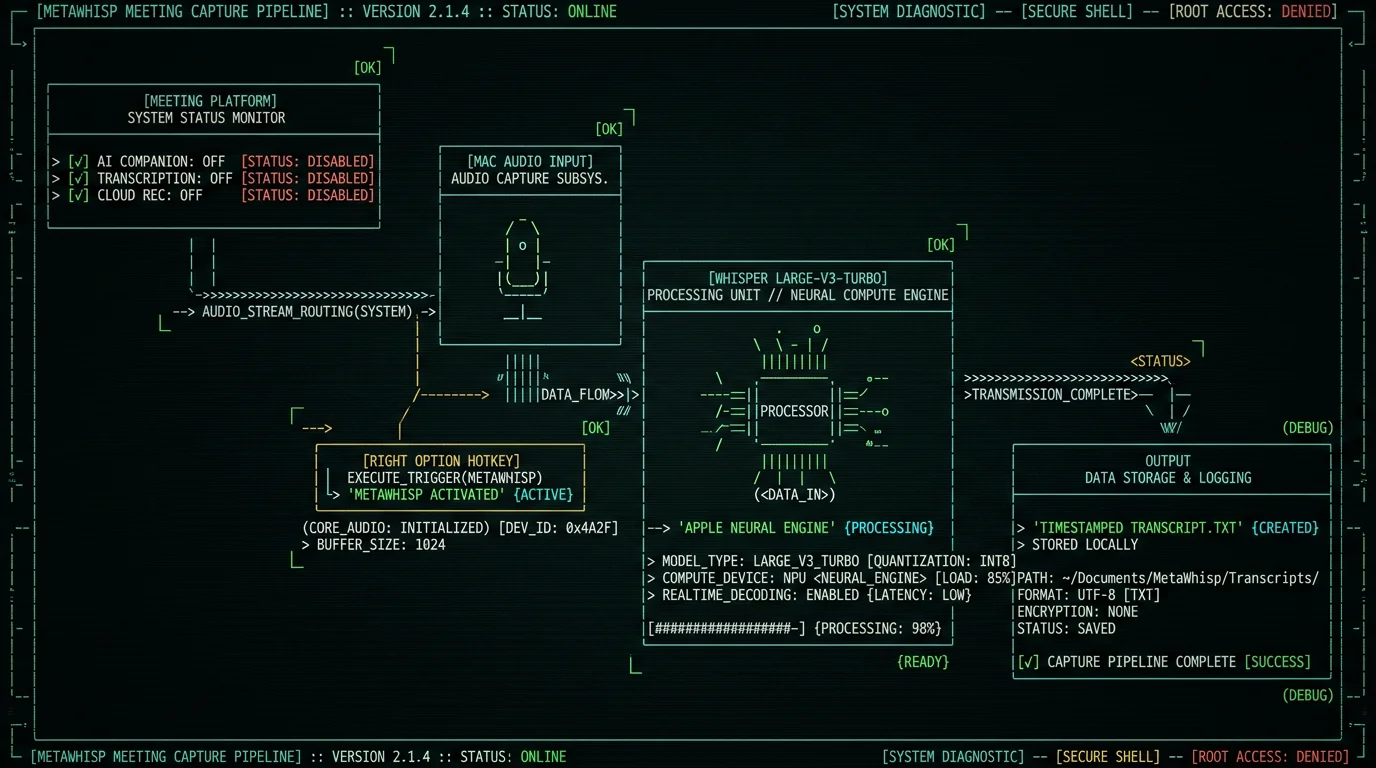The image size is (1376, 768).
Task: Toggle the AI COMPANION checkbox
Action: (x=79, y=161)
